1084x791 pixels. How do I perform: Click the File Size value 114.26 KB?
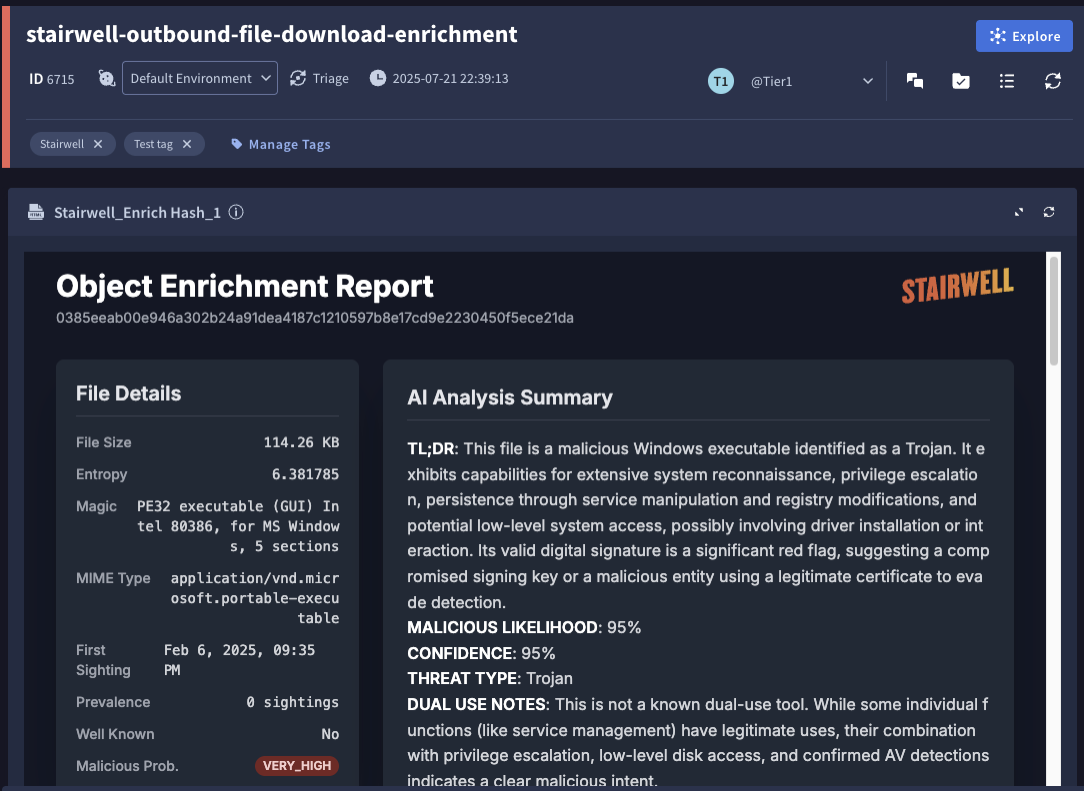point(301,442)
